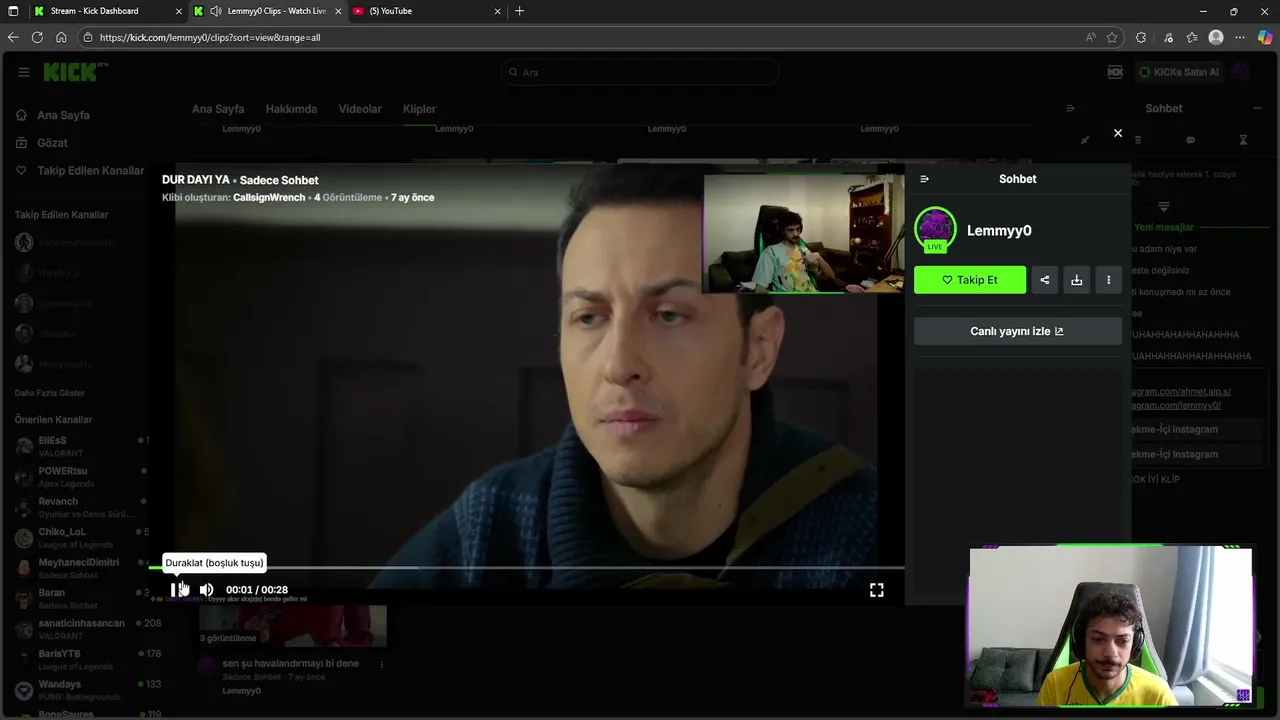Viewport: 1280px width, 720px height.
Task: Open browser settings and more menu
Action: click(1241, 37)
